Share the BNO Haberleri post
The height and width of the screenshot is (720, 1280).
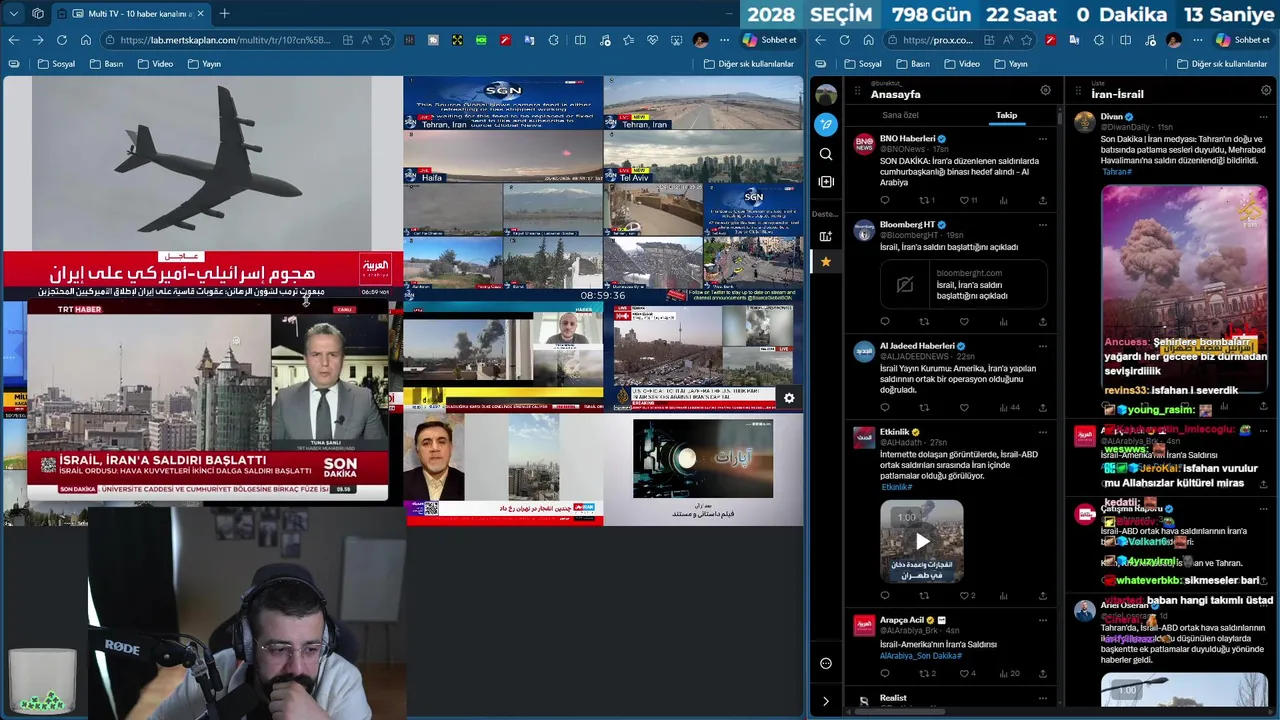(x=1042, y=200)
